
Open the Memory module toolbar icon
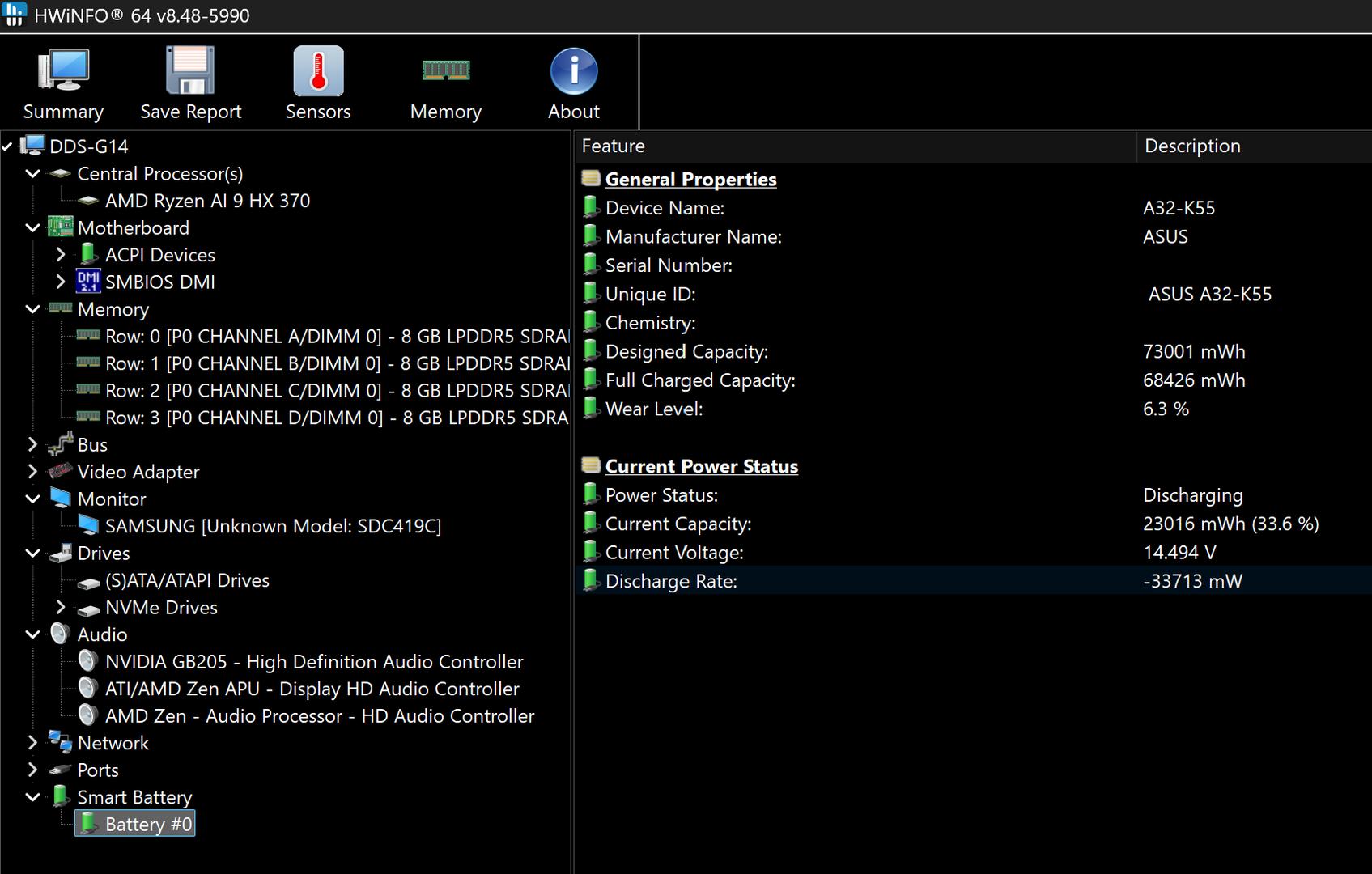446,70
